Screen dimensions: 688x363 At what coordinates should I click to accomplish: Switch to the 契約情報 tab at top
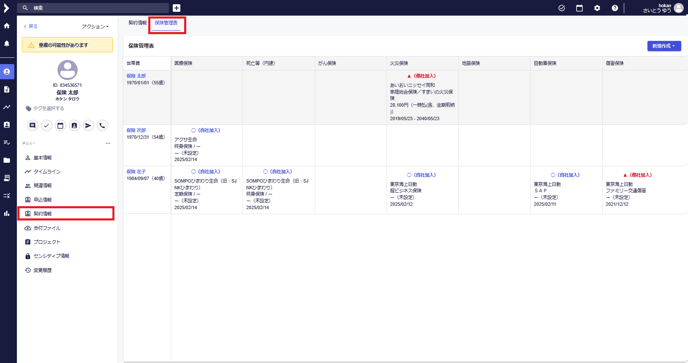(x=137, y=23)
